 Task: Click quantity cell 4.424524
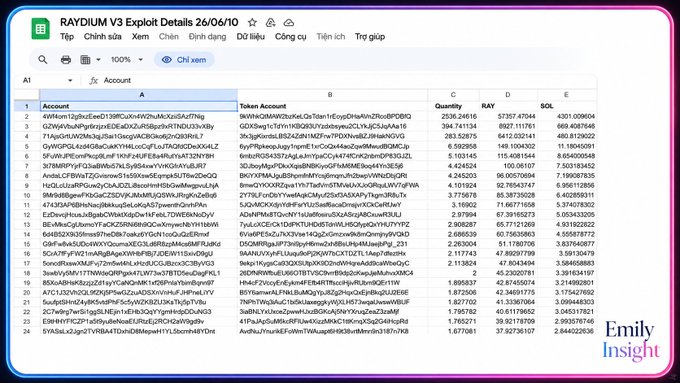coord(454,166)
